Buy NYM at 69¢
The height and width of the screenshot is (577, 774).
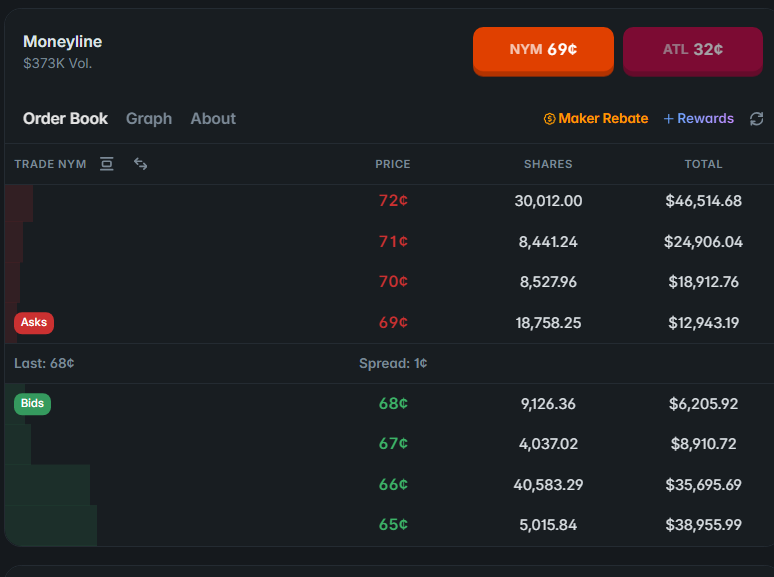point(543,51)
